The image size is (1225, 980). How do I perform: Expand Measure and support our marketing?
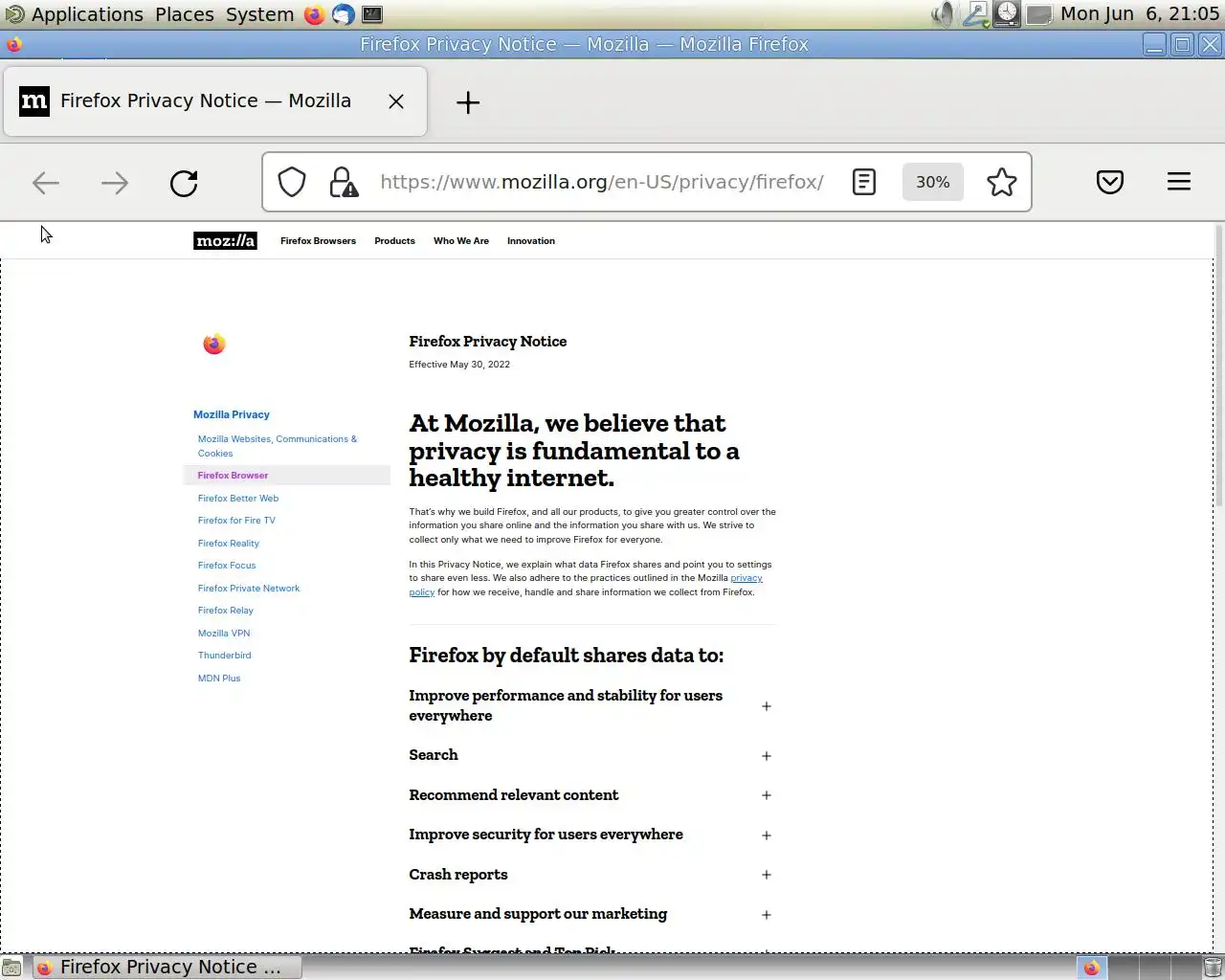(590, 914)
